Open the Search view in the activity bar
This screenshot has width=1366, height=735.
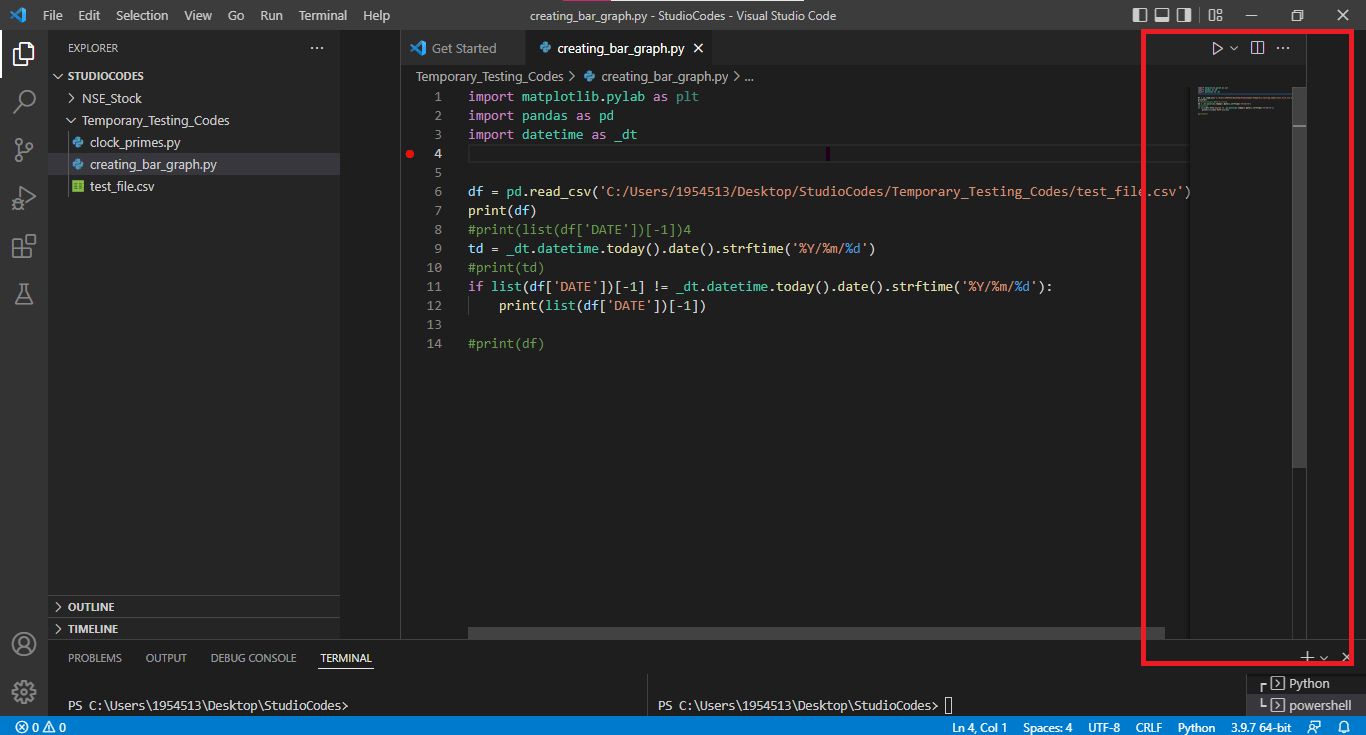pyautogui.click(x=24, y=101)
